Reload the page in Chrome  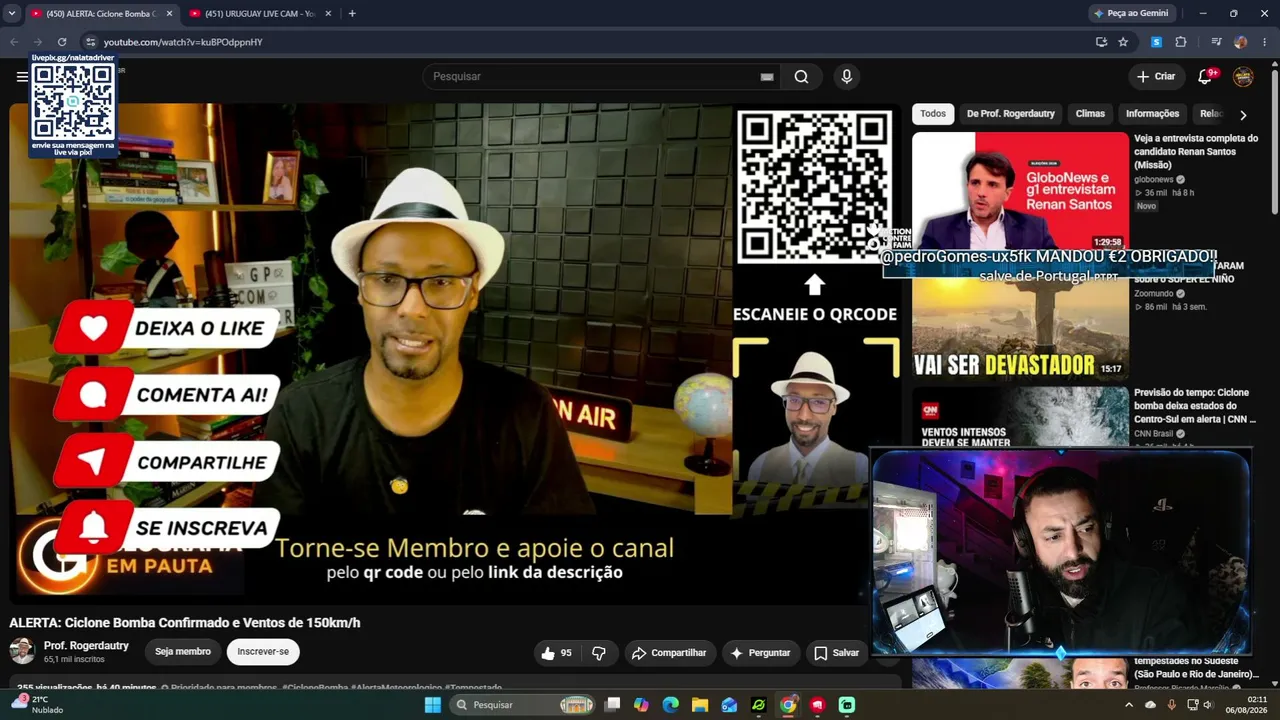point(62,42)
